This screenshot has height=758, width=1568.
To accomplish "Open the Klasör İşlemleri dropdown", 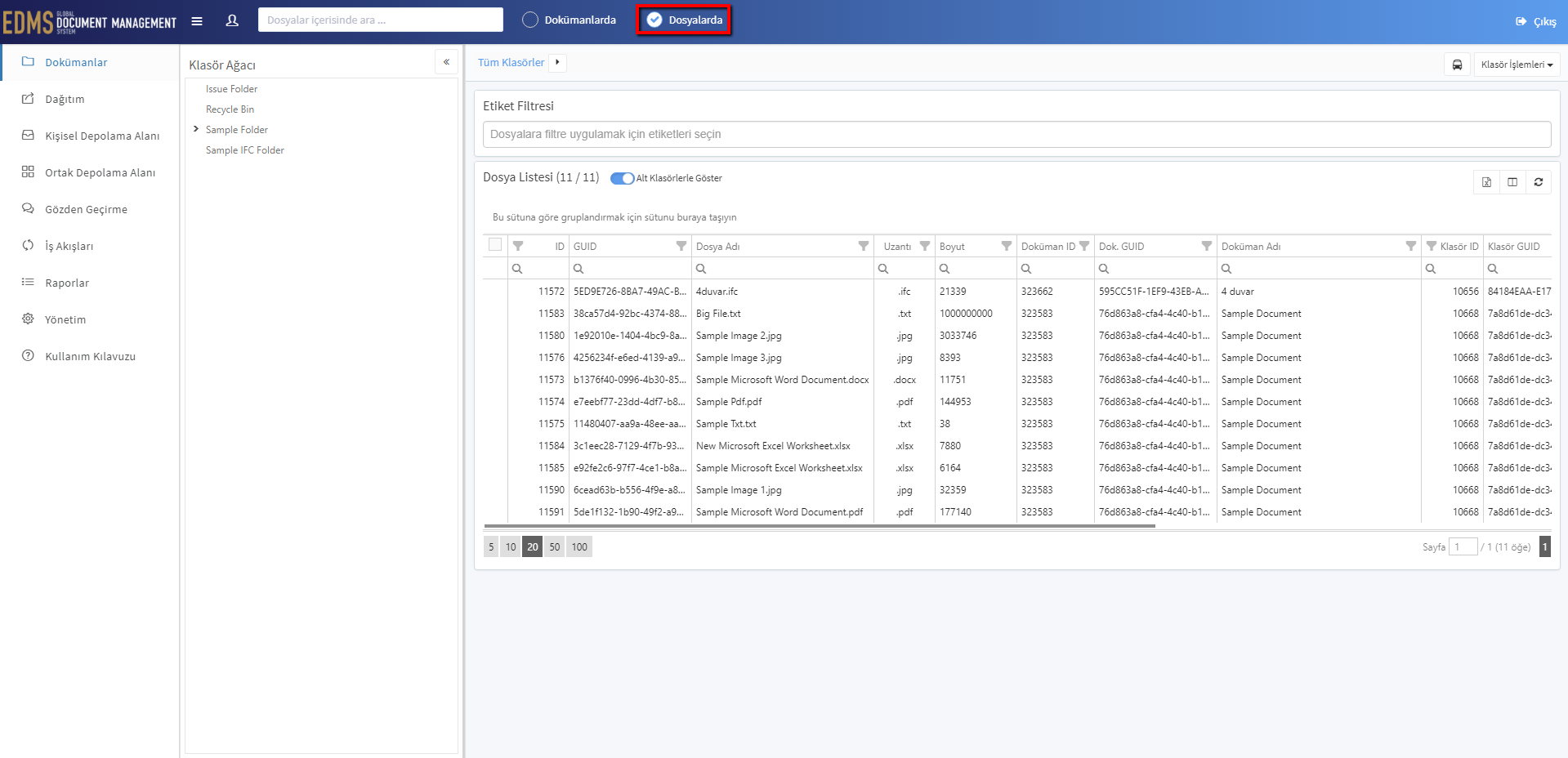I will (1517, 65).
